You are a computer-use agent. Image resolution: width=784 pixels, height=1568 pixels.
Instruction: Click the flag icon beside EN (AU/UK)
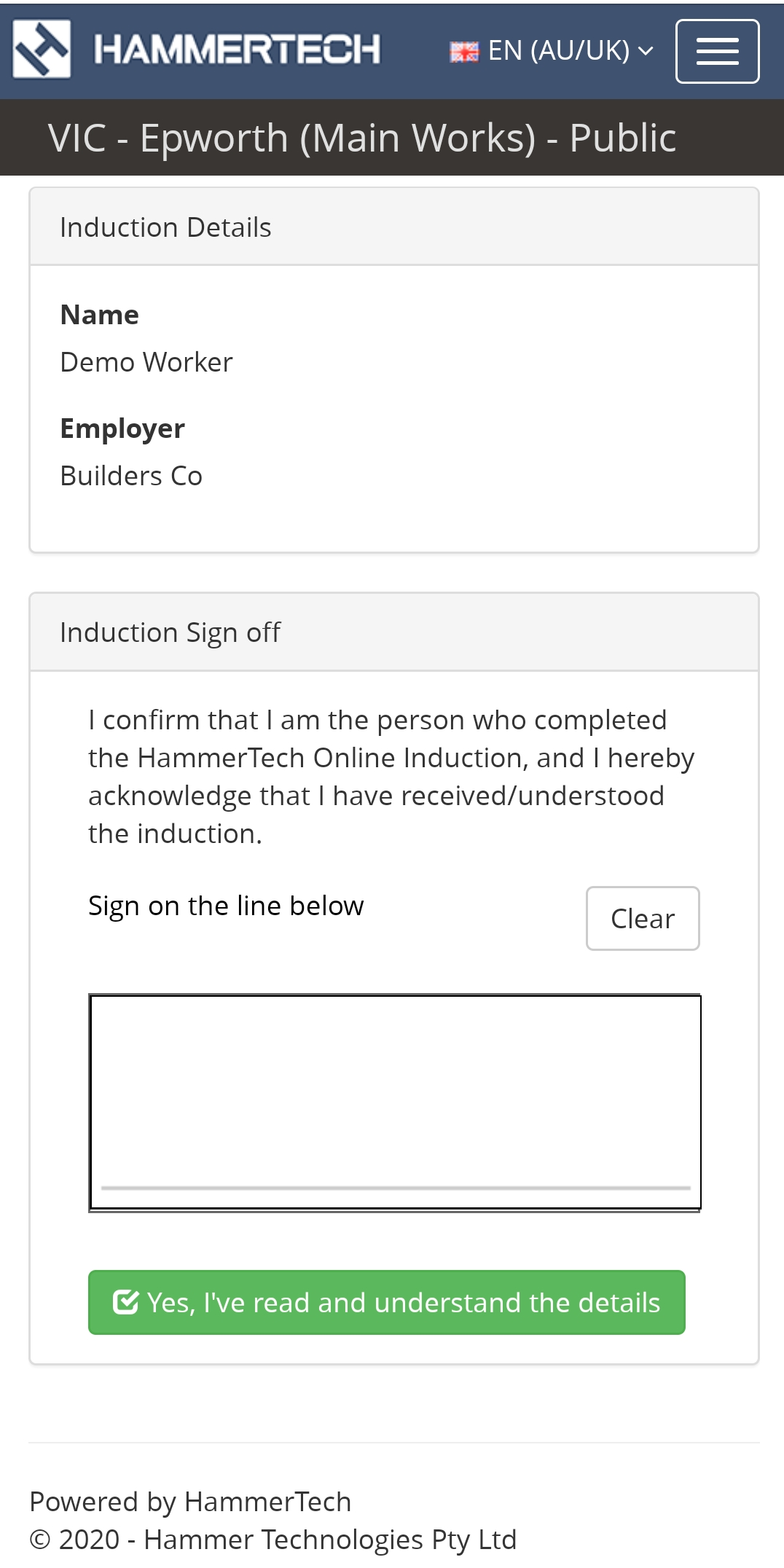point(464,52)
